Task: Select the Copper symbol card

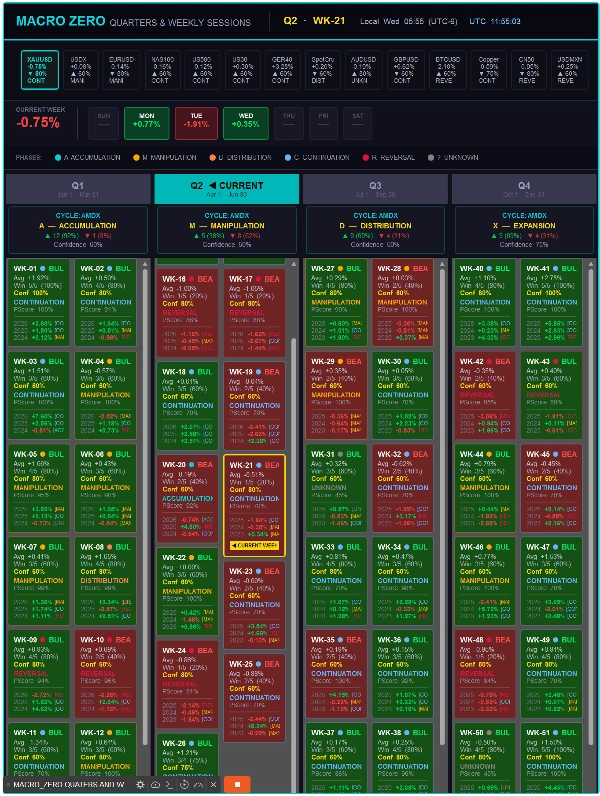Action: click(488, 70)
